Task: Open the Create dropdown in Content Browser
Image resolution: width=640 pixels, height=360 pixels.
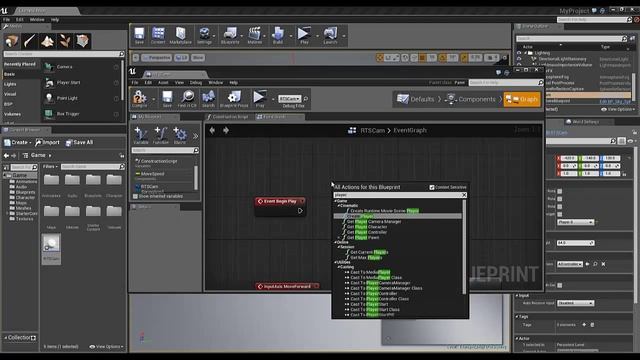Action: pyautogui.click(x=18, y=142)
